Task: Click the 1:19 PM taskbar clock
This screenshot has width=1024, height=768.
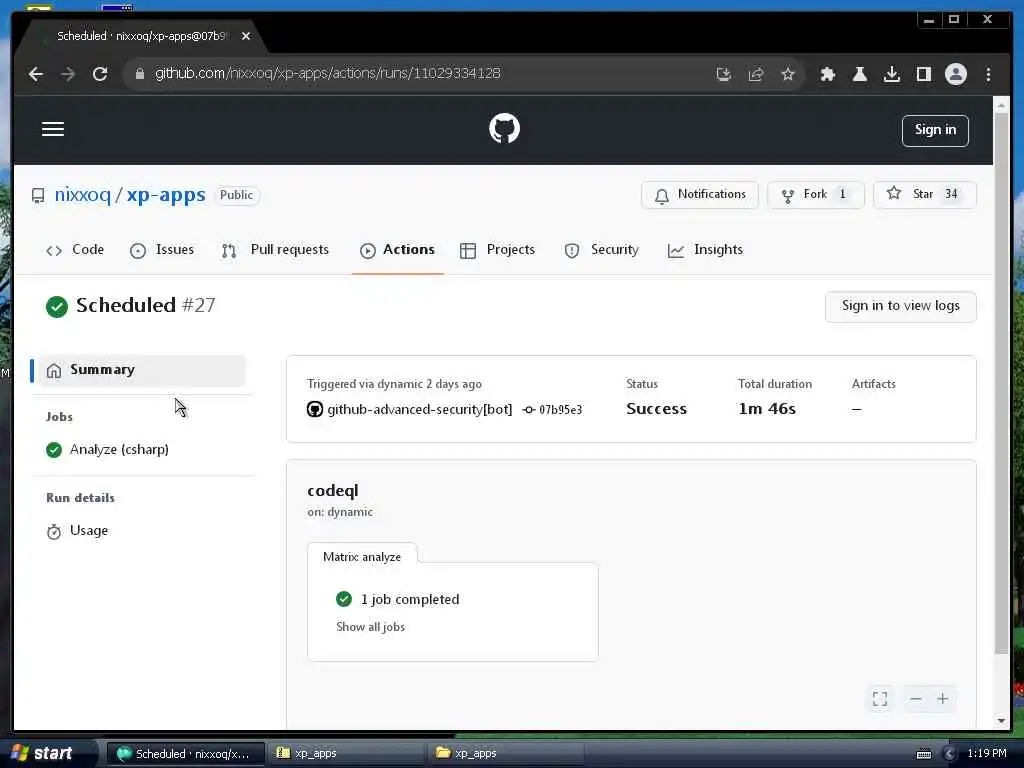Action: point(987,754)
